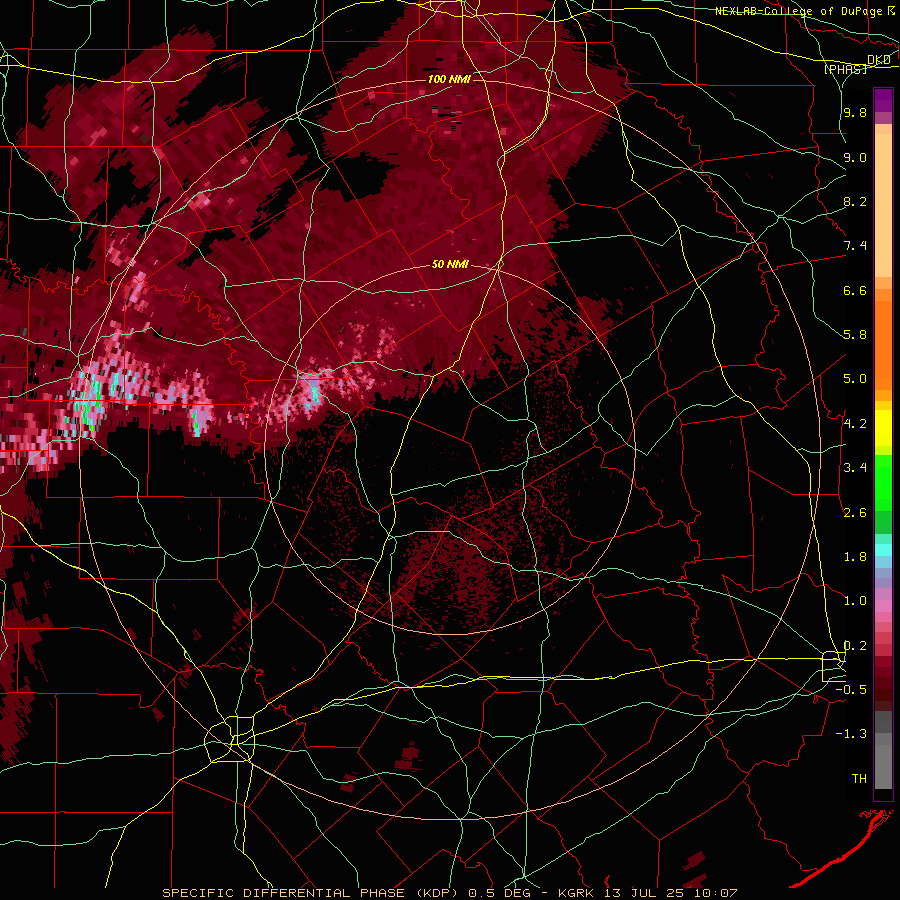Select the 8.2 scale value

coord(855,202)
